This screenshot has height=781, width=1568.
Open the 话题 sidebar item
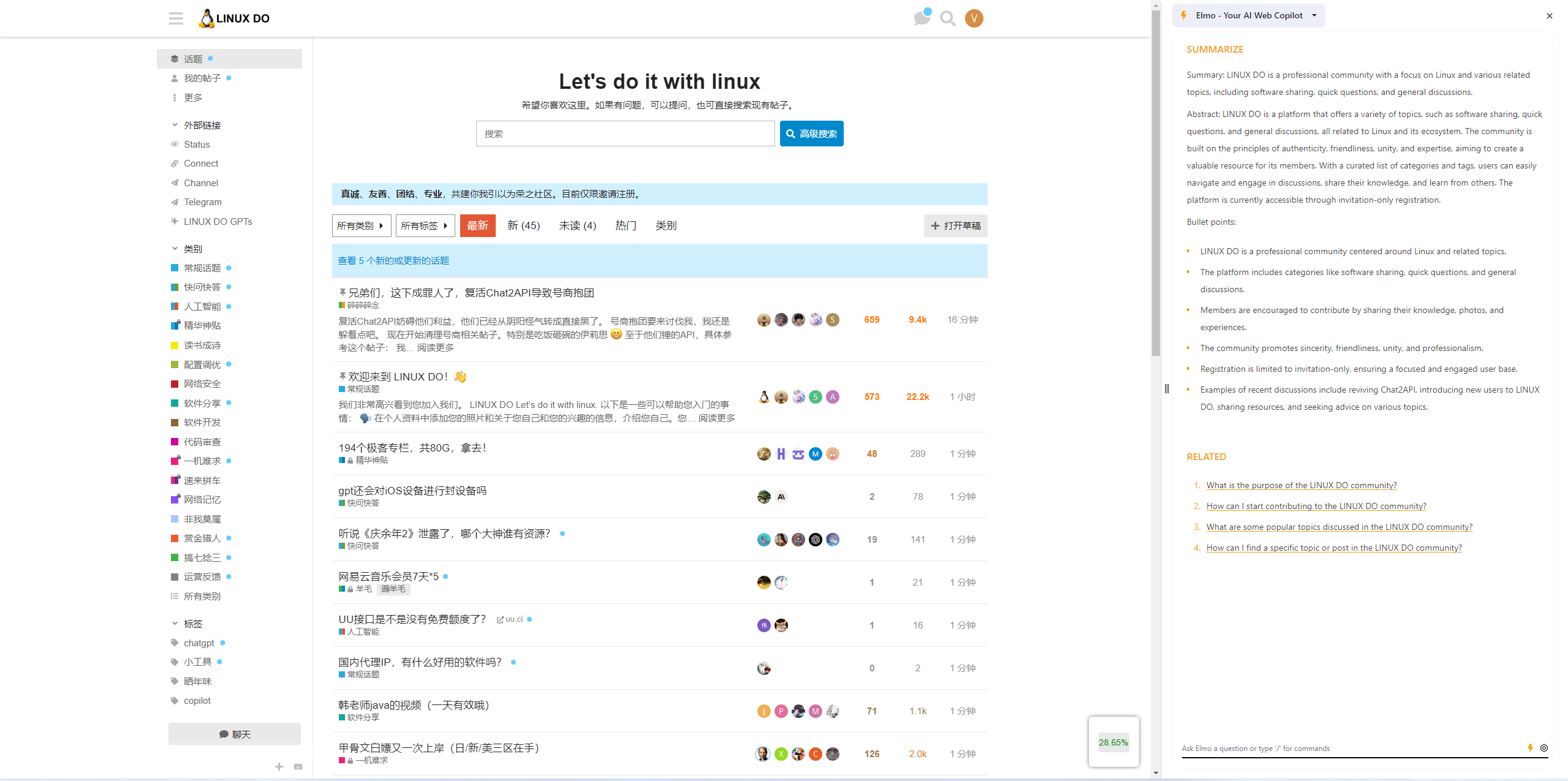[x=229, y=59]
